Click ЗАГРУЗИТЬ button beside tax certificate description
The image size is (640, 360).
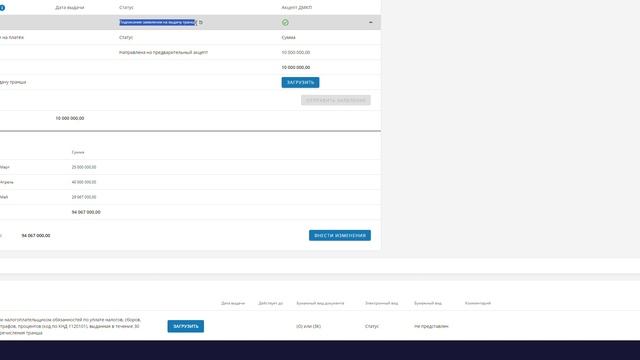pyautogui.click(x=186, y=326)
